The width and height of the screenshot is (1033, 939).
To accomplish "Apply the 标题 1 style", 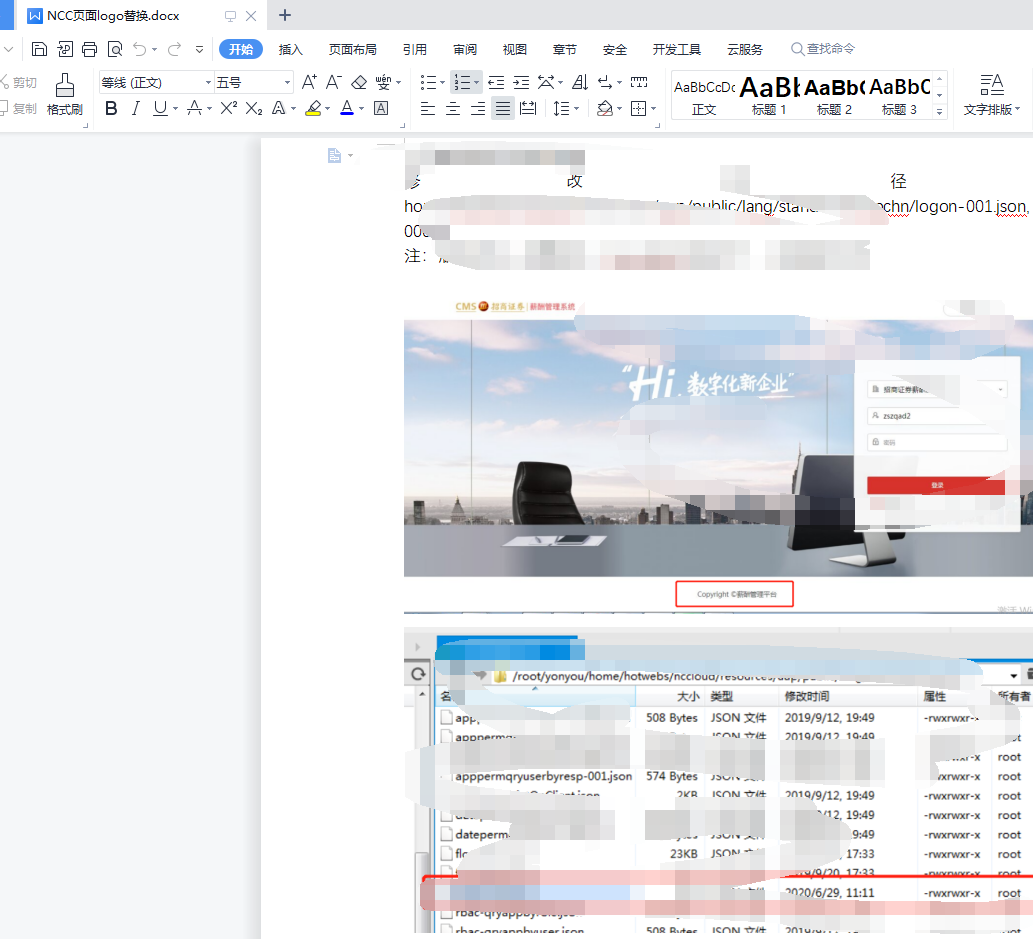I will (x=769, y=96).
